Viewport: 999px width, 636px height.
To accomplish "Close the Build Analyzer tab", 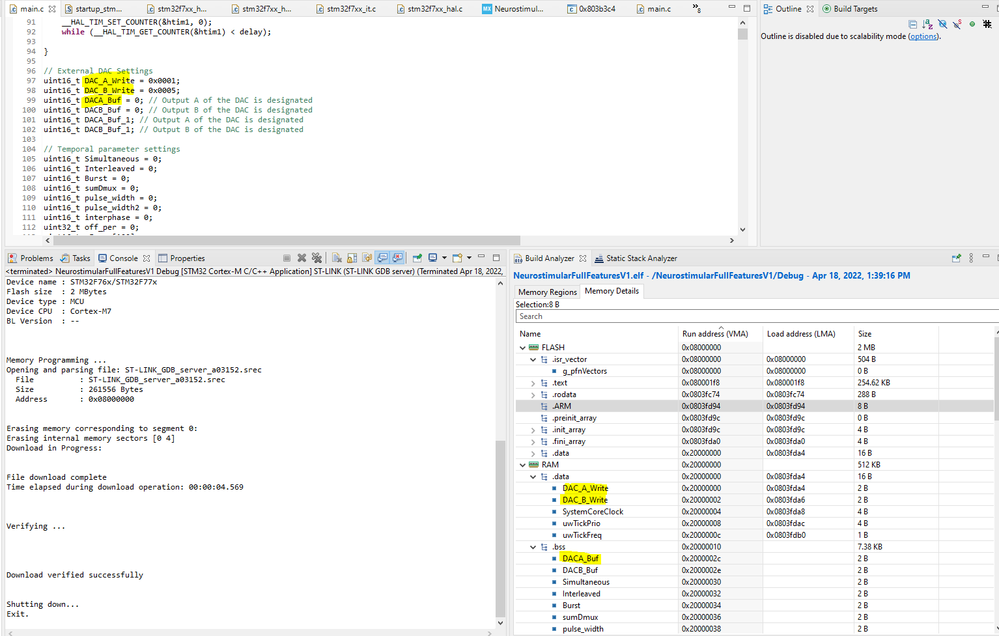I will (x=582, y=258).
